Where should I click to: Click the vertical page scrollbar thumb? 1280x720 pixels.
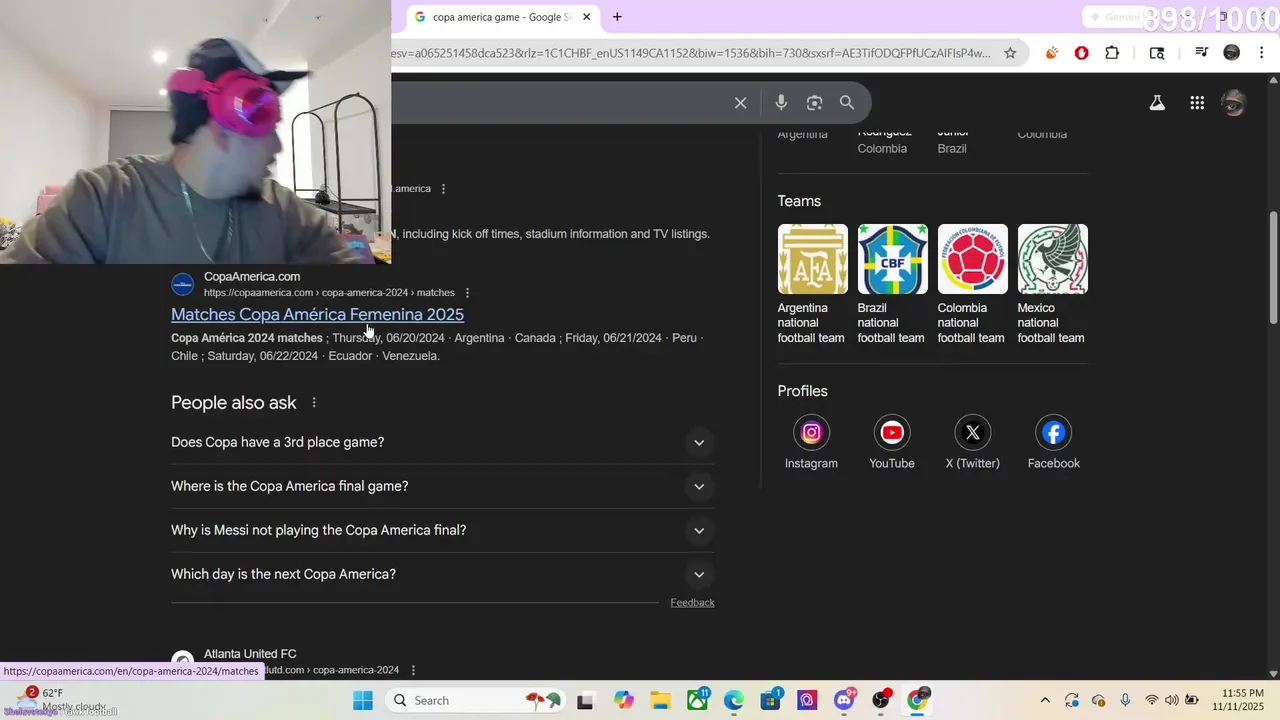pos(1273,266)
